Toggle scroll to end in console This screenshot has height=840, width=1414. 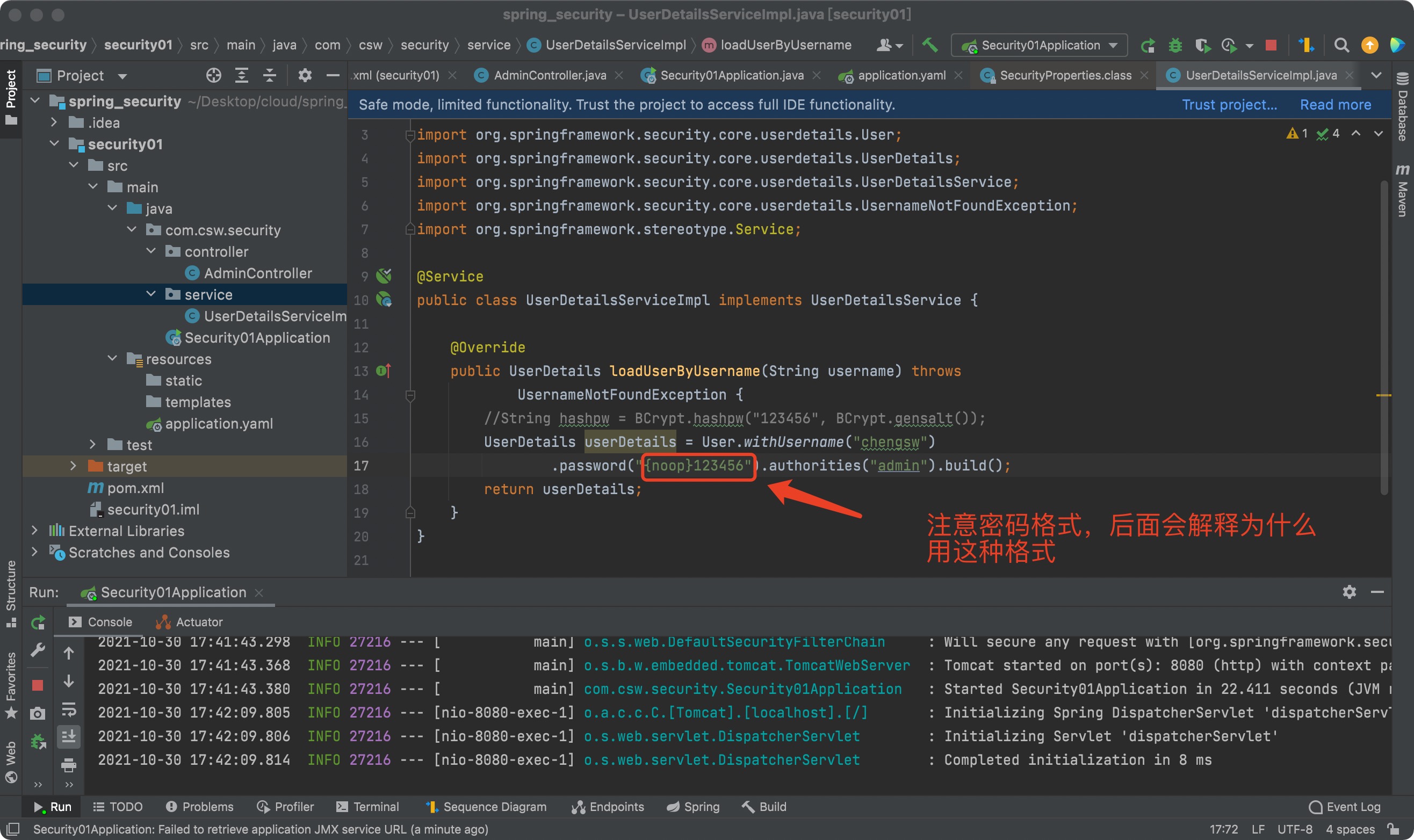68,736
